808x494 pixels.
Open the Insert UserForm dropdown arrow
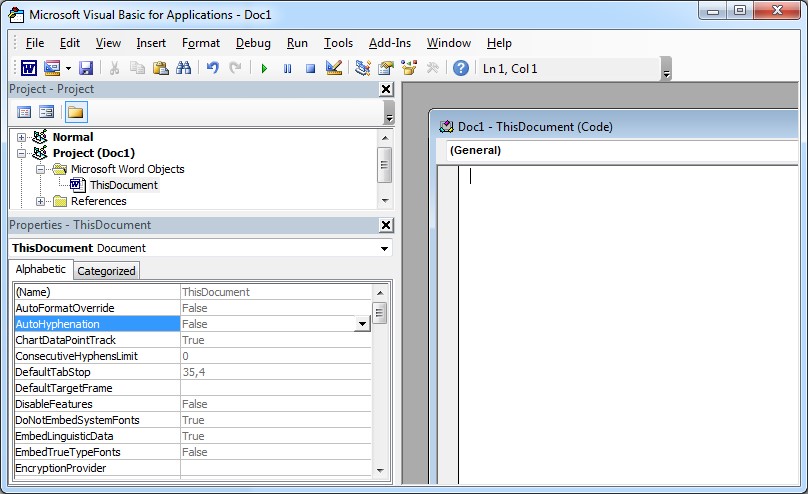coord(68,68)
